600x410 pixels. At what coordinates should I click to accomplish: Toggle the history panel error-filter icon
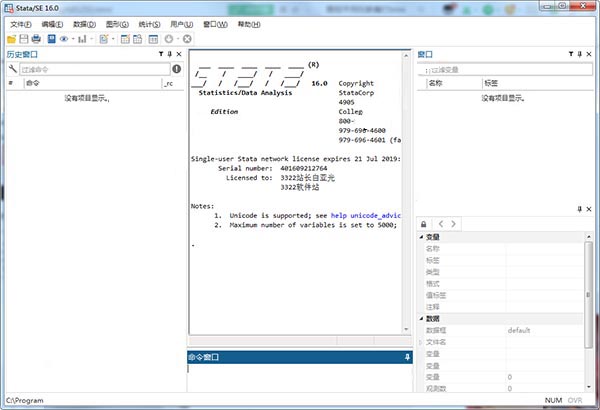pos(177,69)
